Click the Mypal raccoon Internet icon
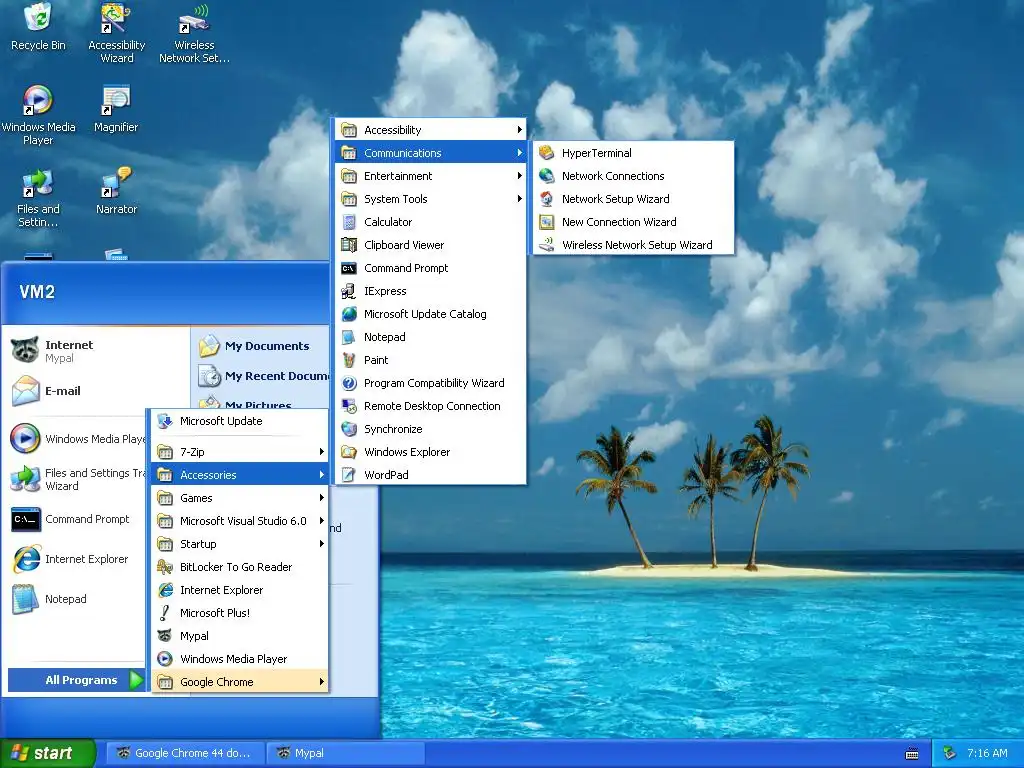 (x=25, y=351)
